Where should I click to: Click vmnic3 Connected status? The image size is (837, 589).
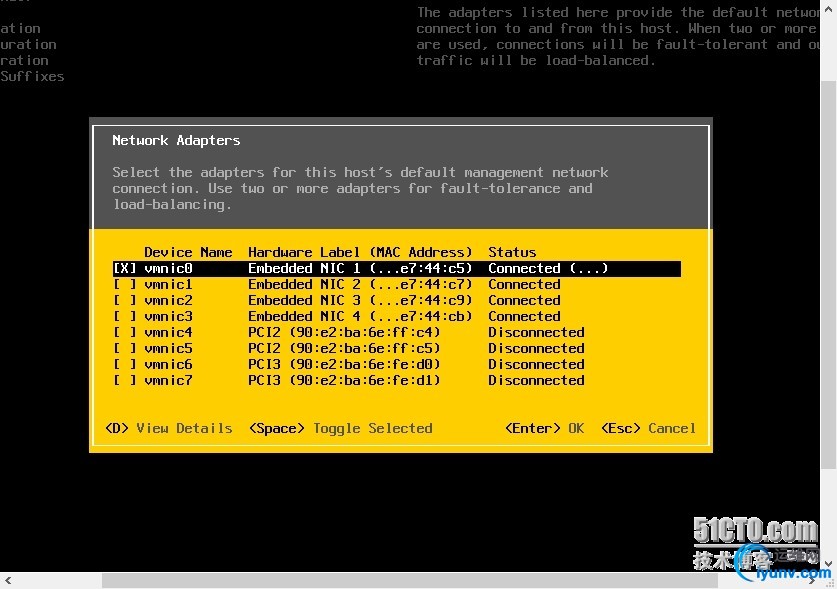524,317
